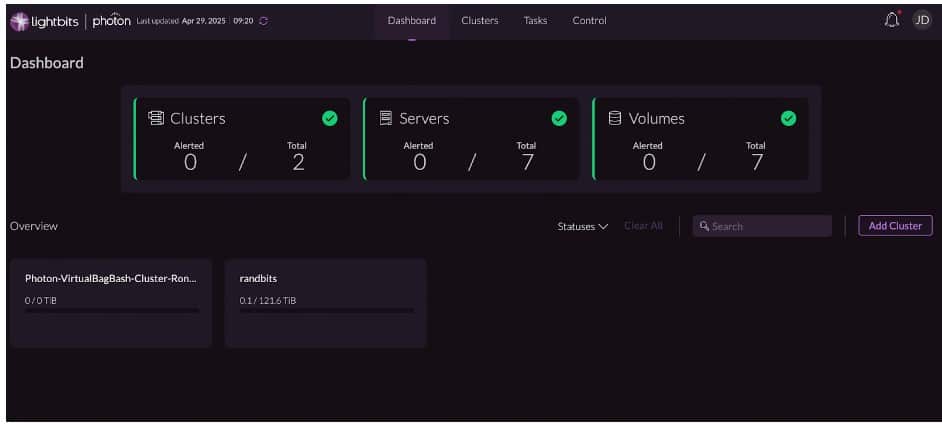Open the notifications bell
Screen dimensions: 942x428
[892, 20]
